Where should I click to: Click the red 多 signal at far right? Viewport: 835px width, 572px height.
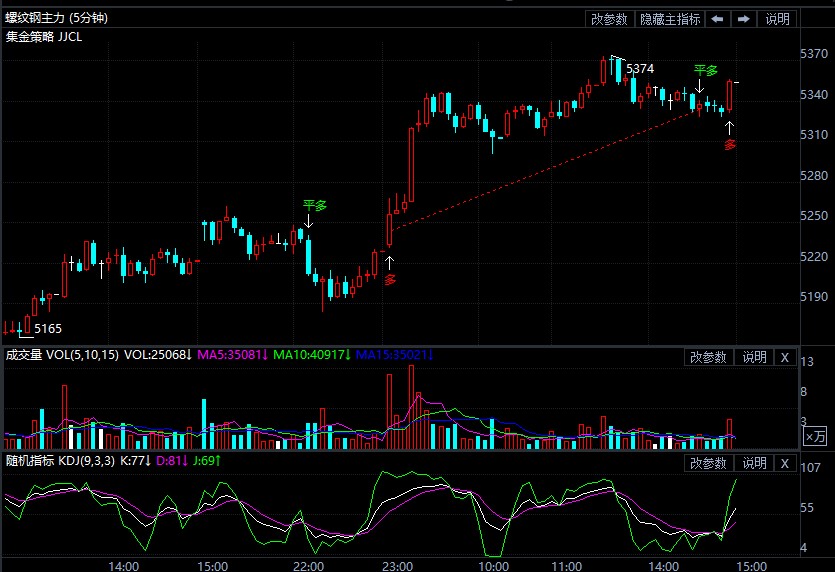pos(730,144)
